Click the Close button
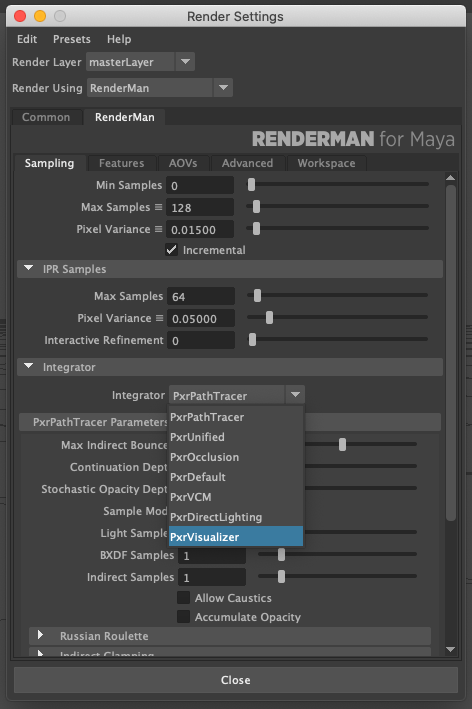 (236, 680)
